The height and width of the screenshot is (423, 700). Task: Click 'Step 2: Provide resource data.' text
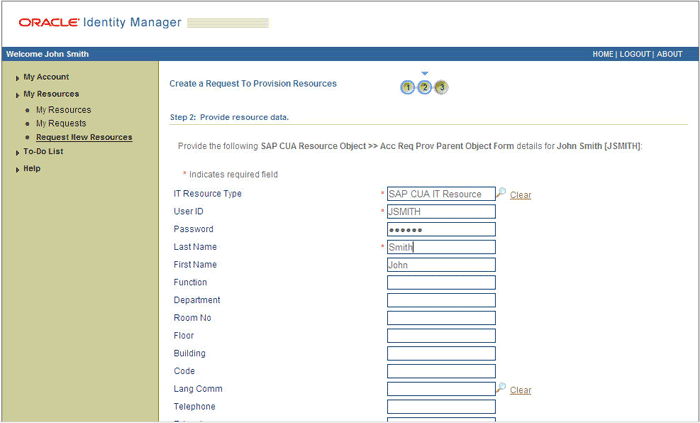click(229, 117)
